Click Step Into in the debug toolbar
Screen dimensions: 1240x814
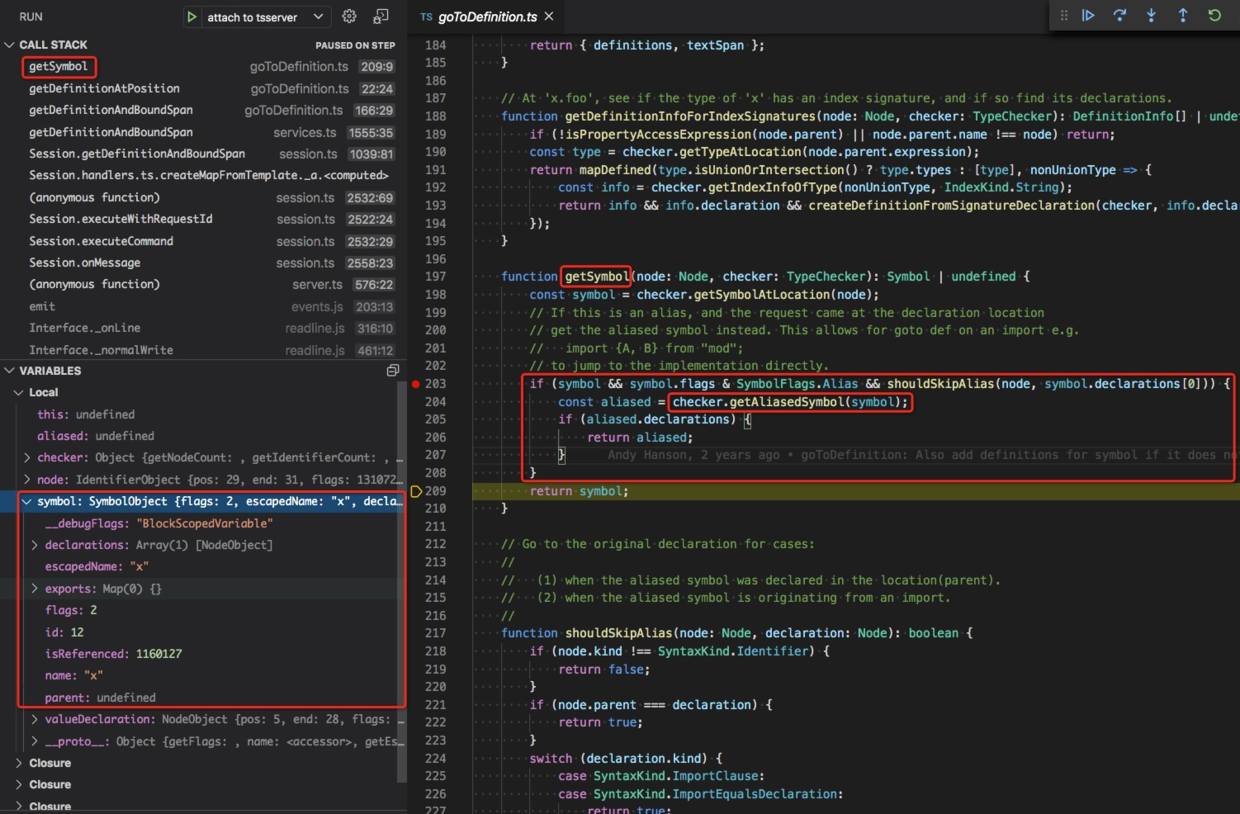(x=1151, y=15)
